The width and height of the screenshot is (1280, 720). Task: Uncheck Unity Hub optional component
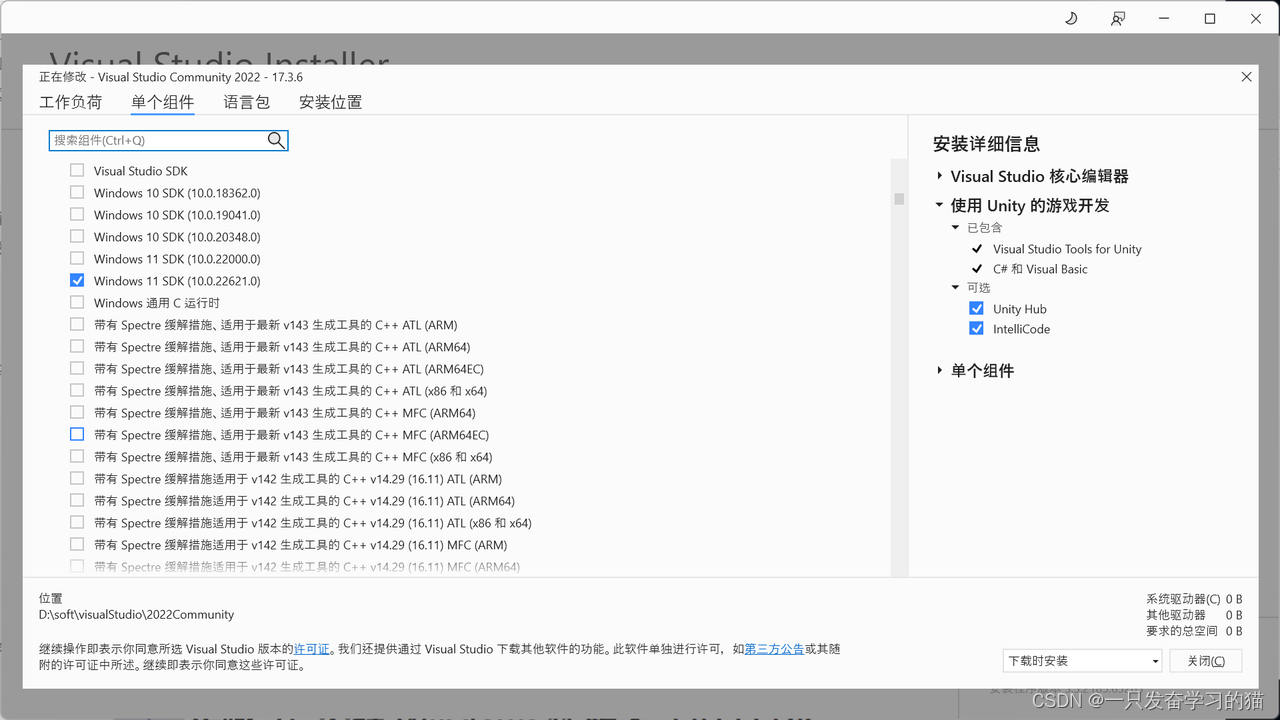(977, 308)
